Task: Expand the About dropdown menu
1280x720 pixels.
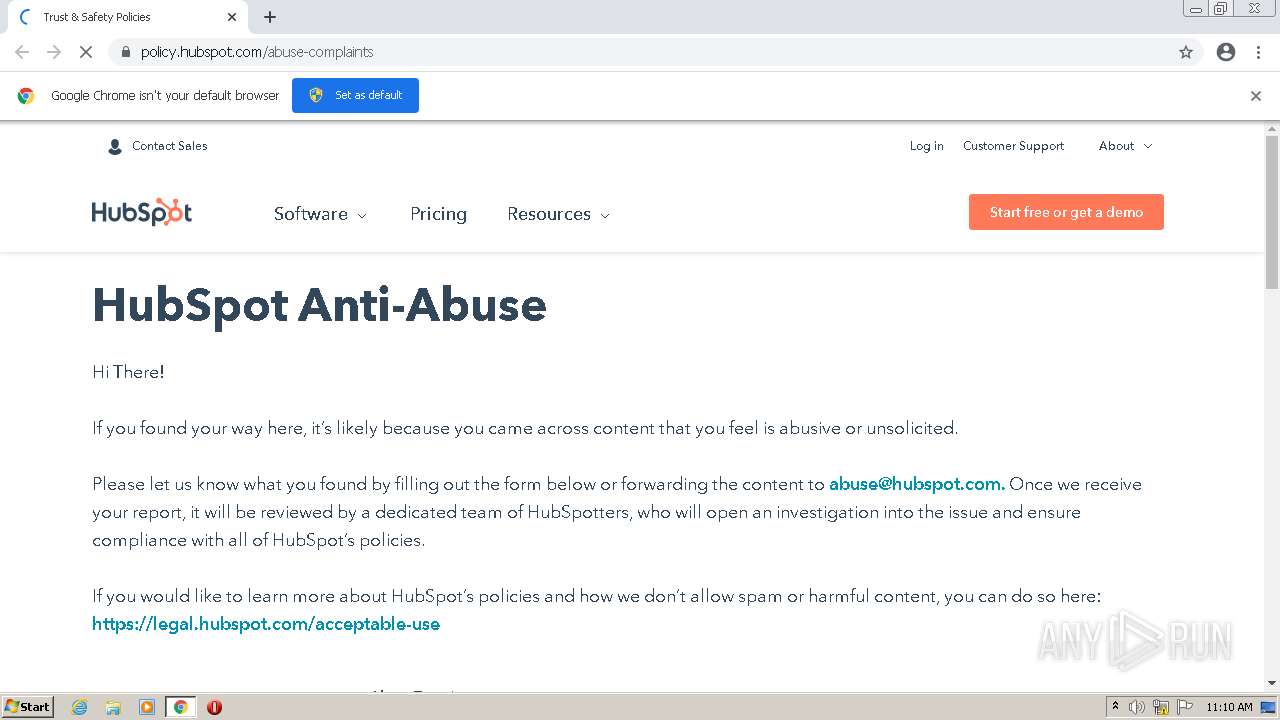Action: pyautogui.click(x=1125, y=146)
